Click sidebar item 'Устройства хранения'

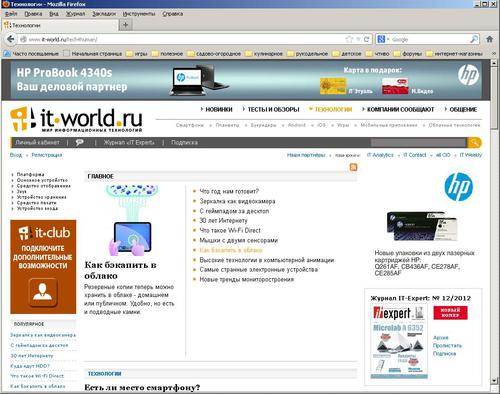(41, 197)
